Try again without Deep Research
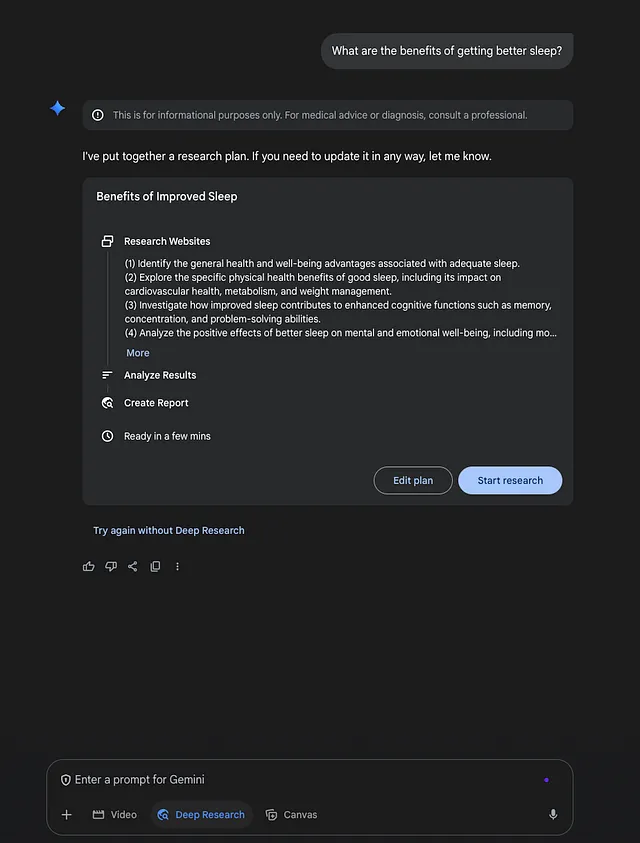Image resolution: width=640 pixels, height=843 pixels. click(x=169, y=530)
